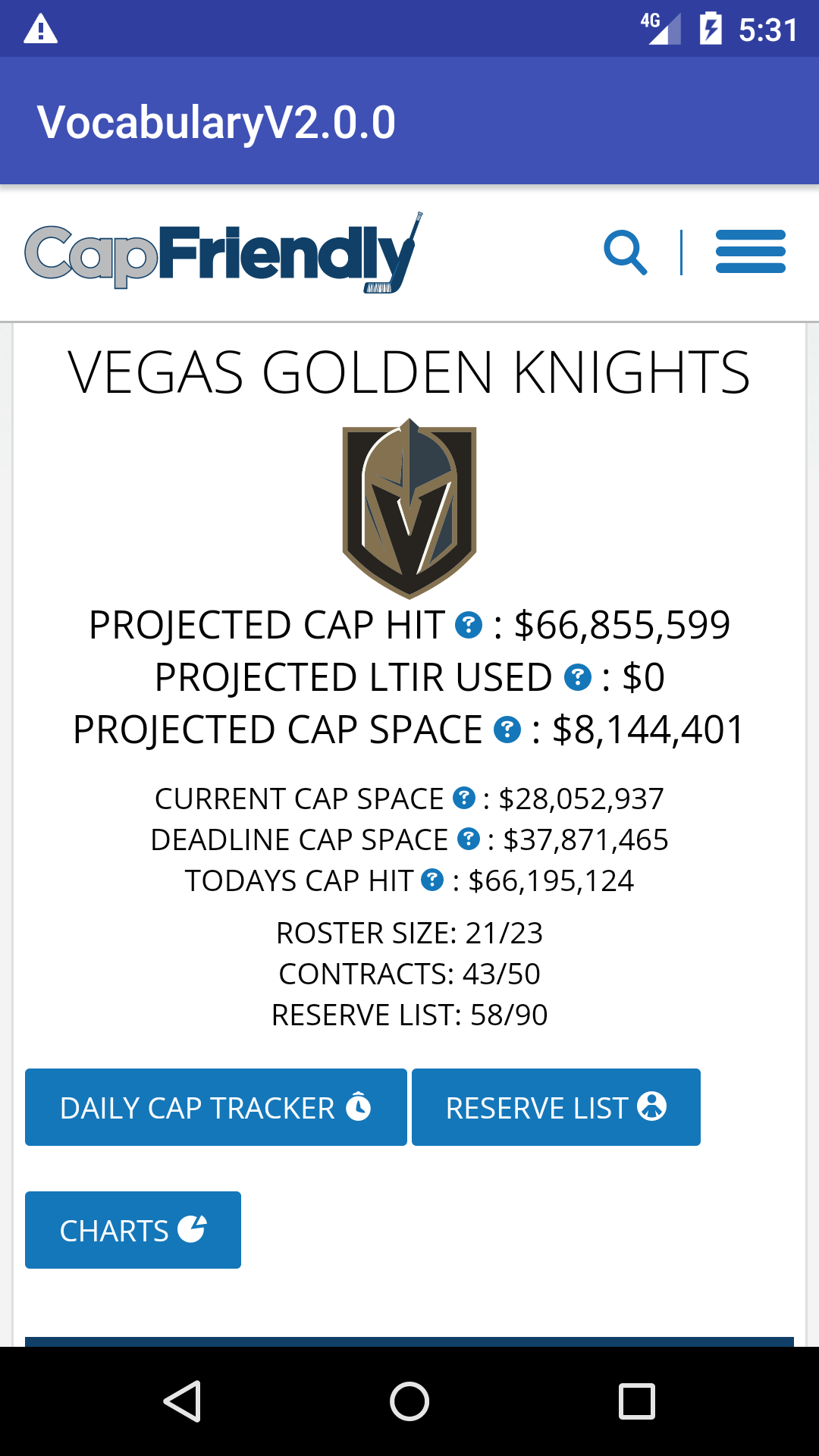Tap the Vegas Golden Knights logo
This screenshot has width=819, height=1456.
click(409, 508)
